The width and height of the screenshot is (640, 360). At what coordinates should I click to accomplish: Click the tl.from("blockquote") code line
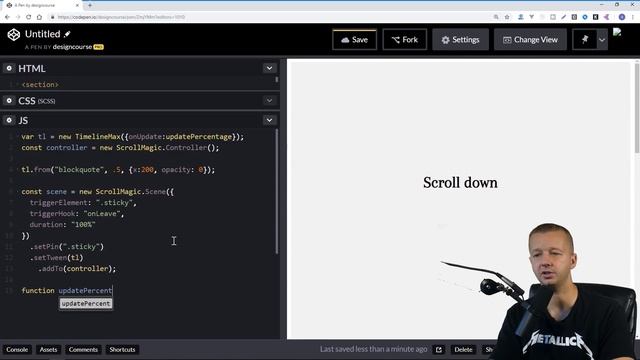[118, 169]
